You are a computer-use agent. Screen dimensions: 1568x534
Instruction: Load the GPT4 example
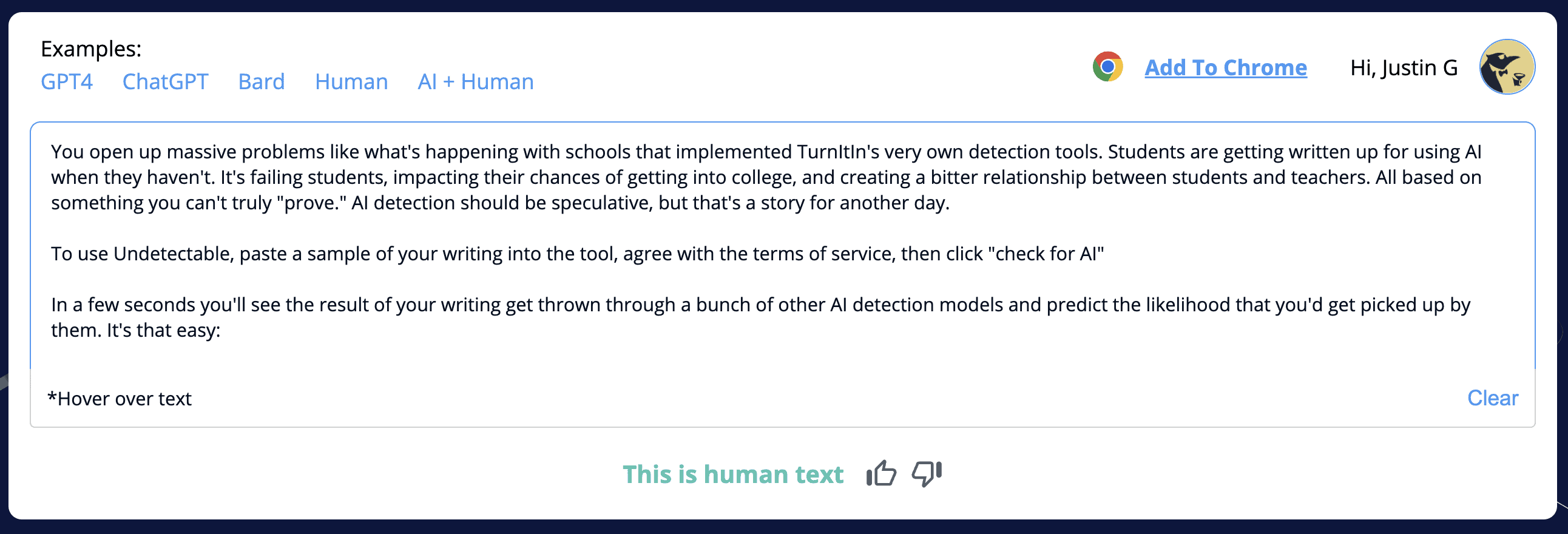point(66,81)
